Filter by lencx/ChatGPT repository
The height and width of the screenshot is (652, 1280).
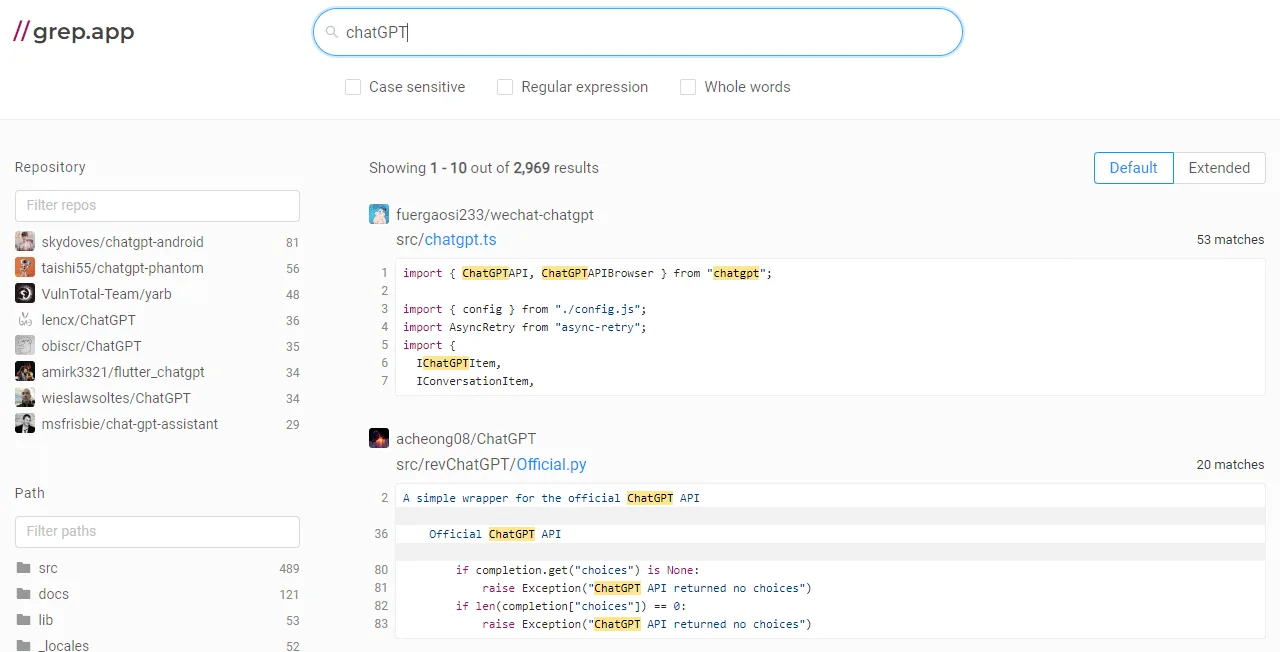click(88, 320)
